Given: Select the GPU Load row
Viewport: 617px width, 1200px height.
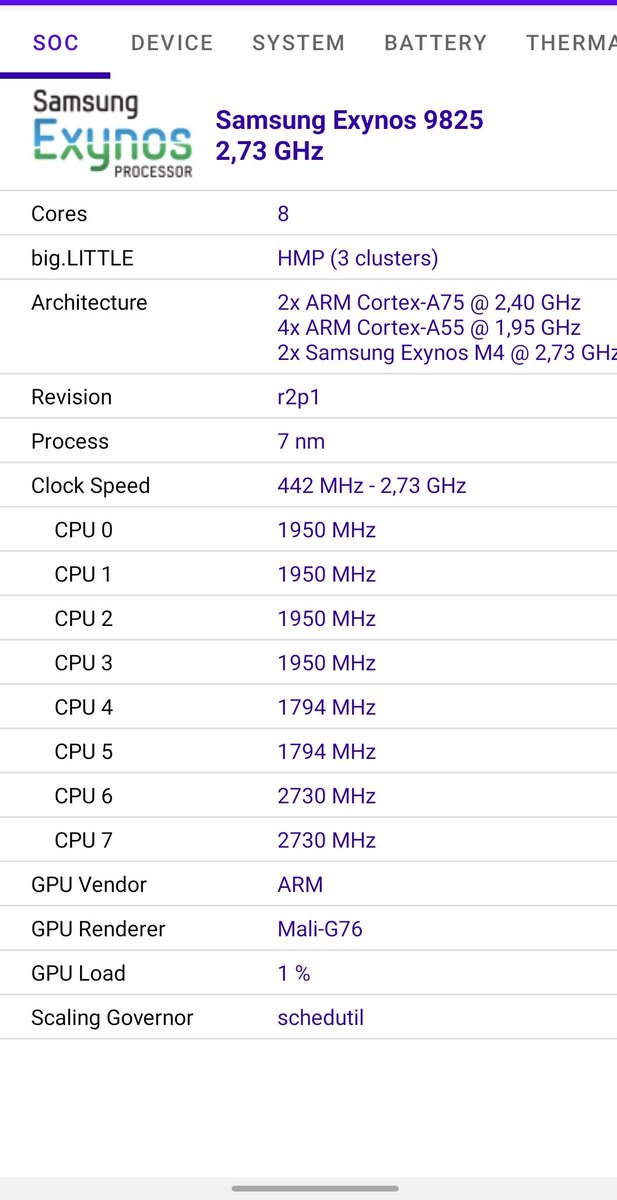Looking at the screenshot, I should [308, 973].
